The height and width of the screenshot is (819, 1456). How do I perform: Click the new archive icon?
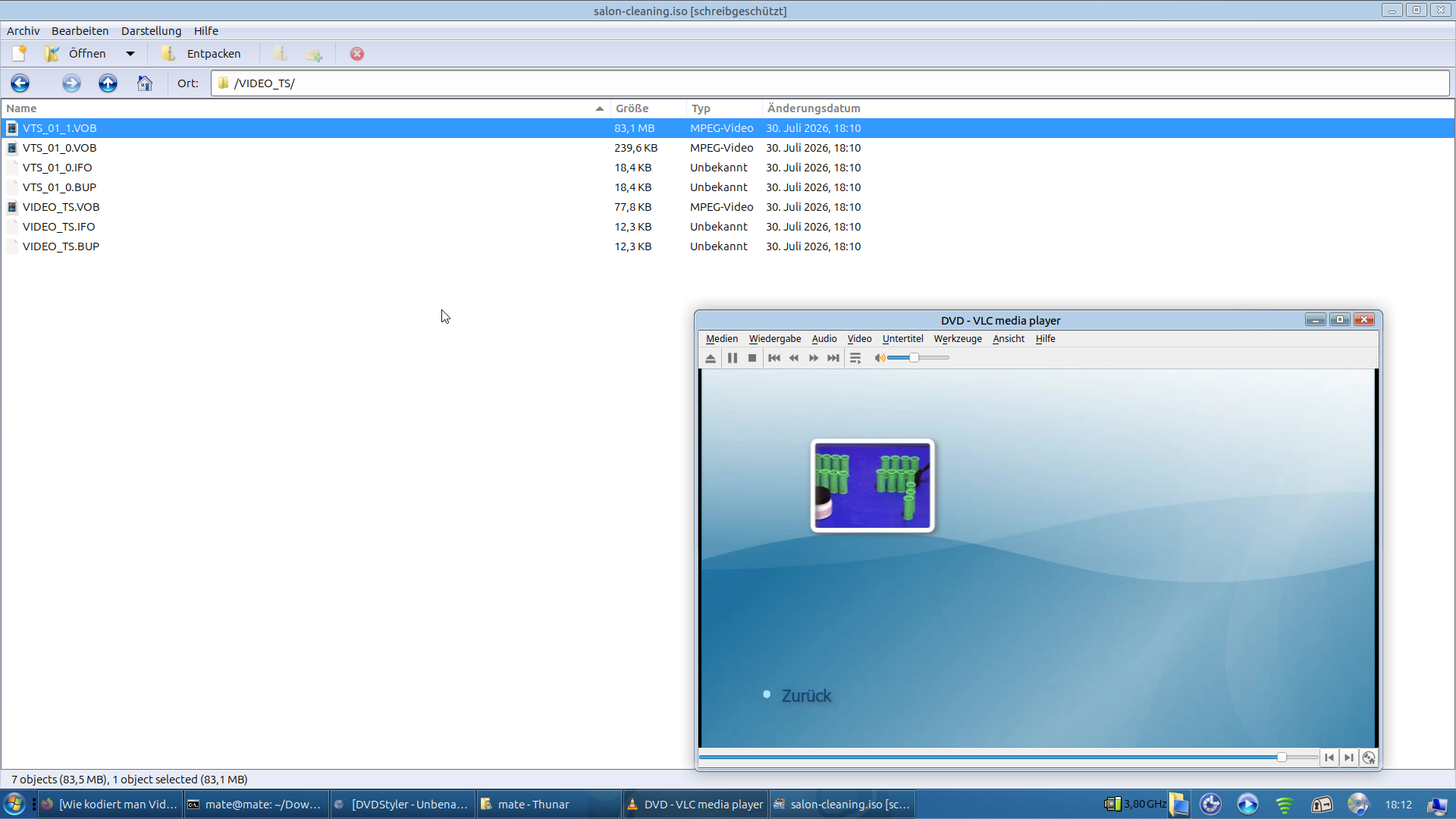[20, 54]
